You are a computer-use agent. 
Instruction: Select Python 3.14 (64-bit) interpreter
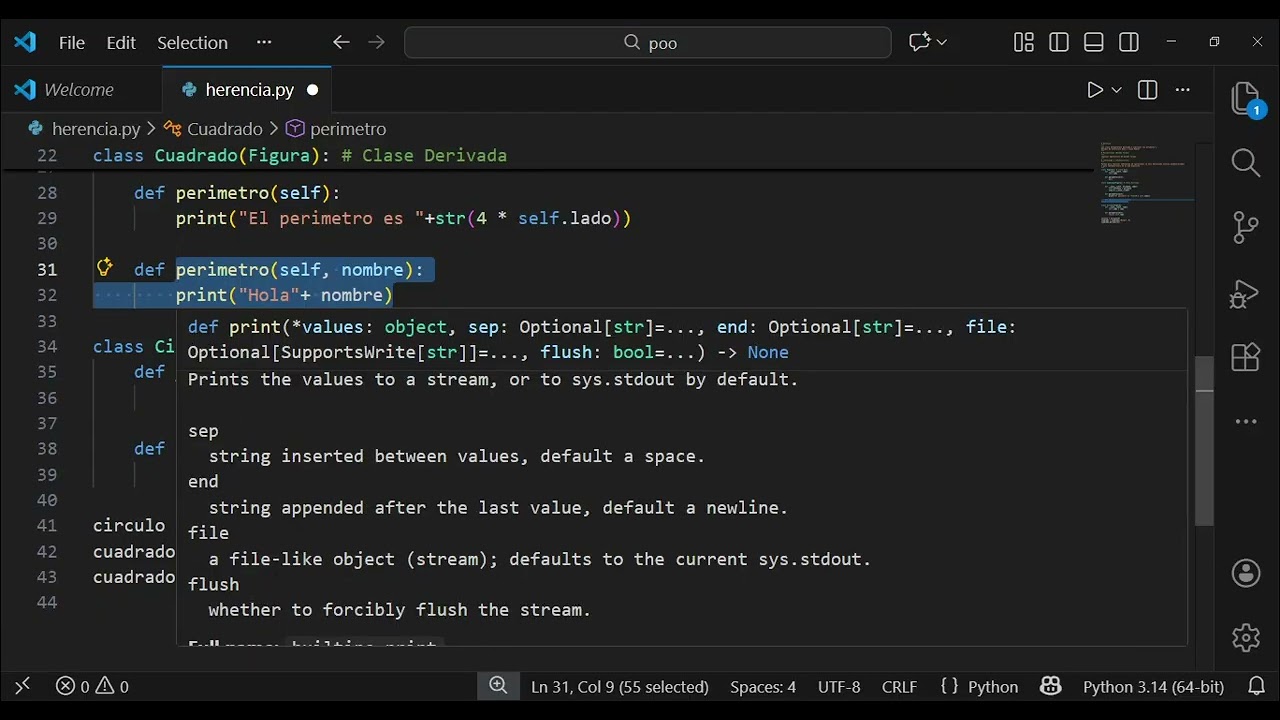1153,686
